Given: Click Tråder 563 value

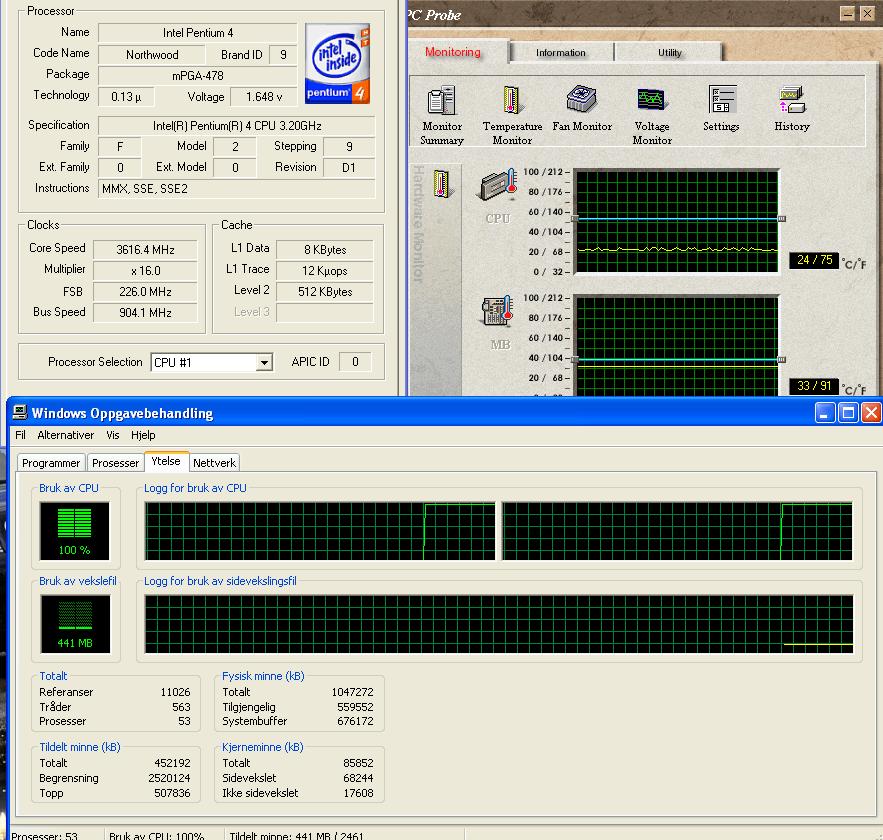Looking at the screenshot, I should 181,707.
